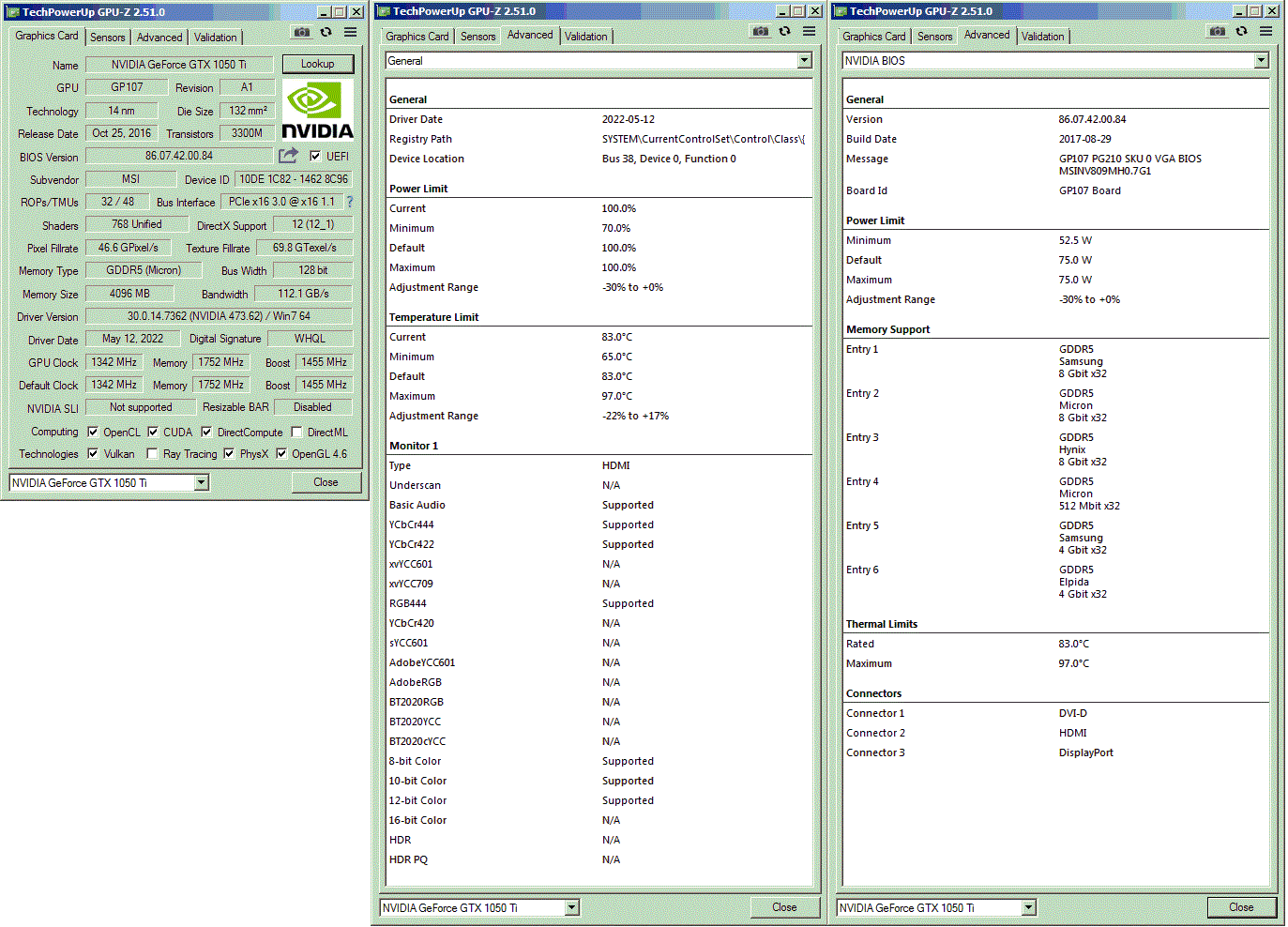1288x927 pixels.
Task: Switch to Validation tab in left window
Action: [215, 38]
